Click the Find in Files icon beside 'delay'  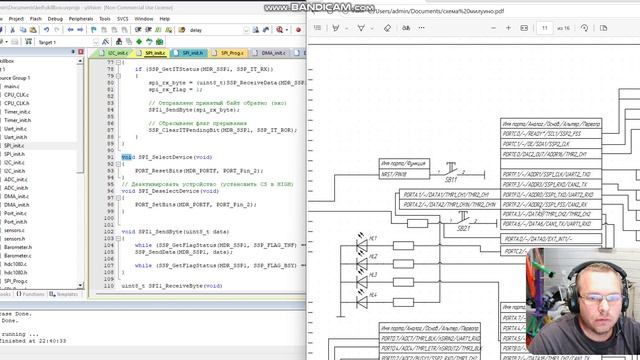pos(182,30)
